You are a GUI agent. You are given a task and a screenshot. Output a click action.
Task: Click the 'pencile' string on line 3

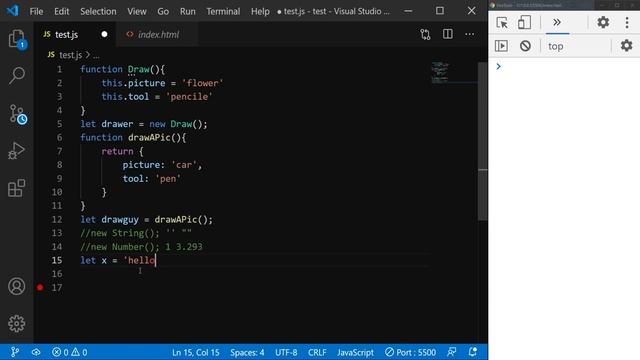point(189,97)
